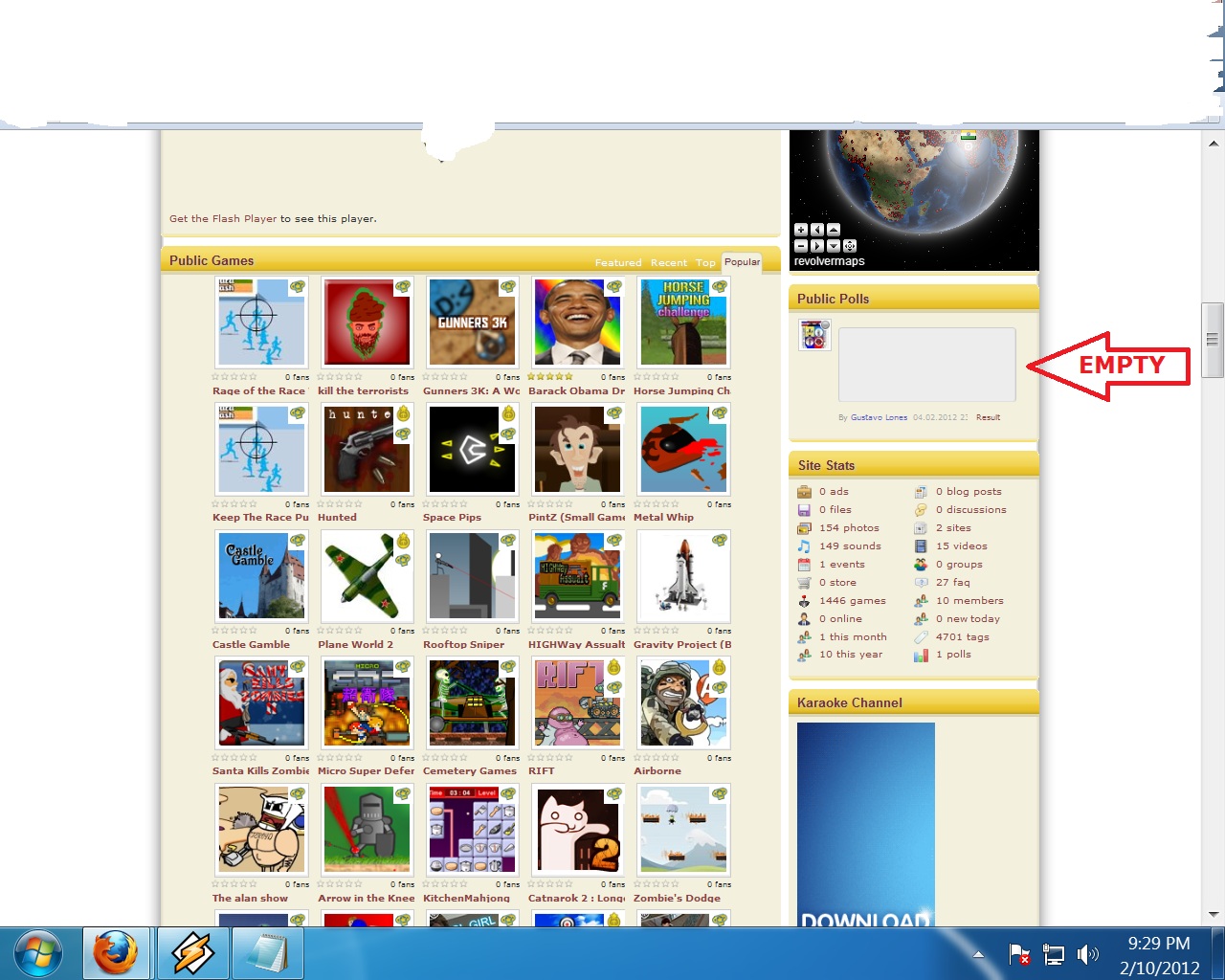
Task: Click the discussions chat bubbles icon
Action: click(921, 510)
